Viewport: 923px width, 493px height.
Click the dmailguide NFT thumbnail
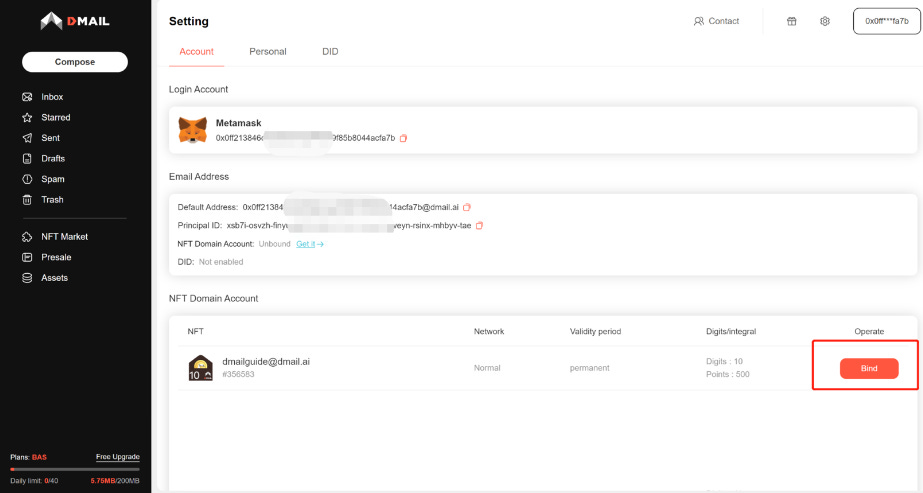(x=200, y=368)
